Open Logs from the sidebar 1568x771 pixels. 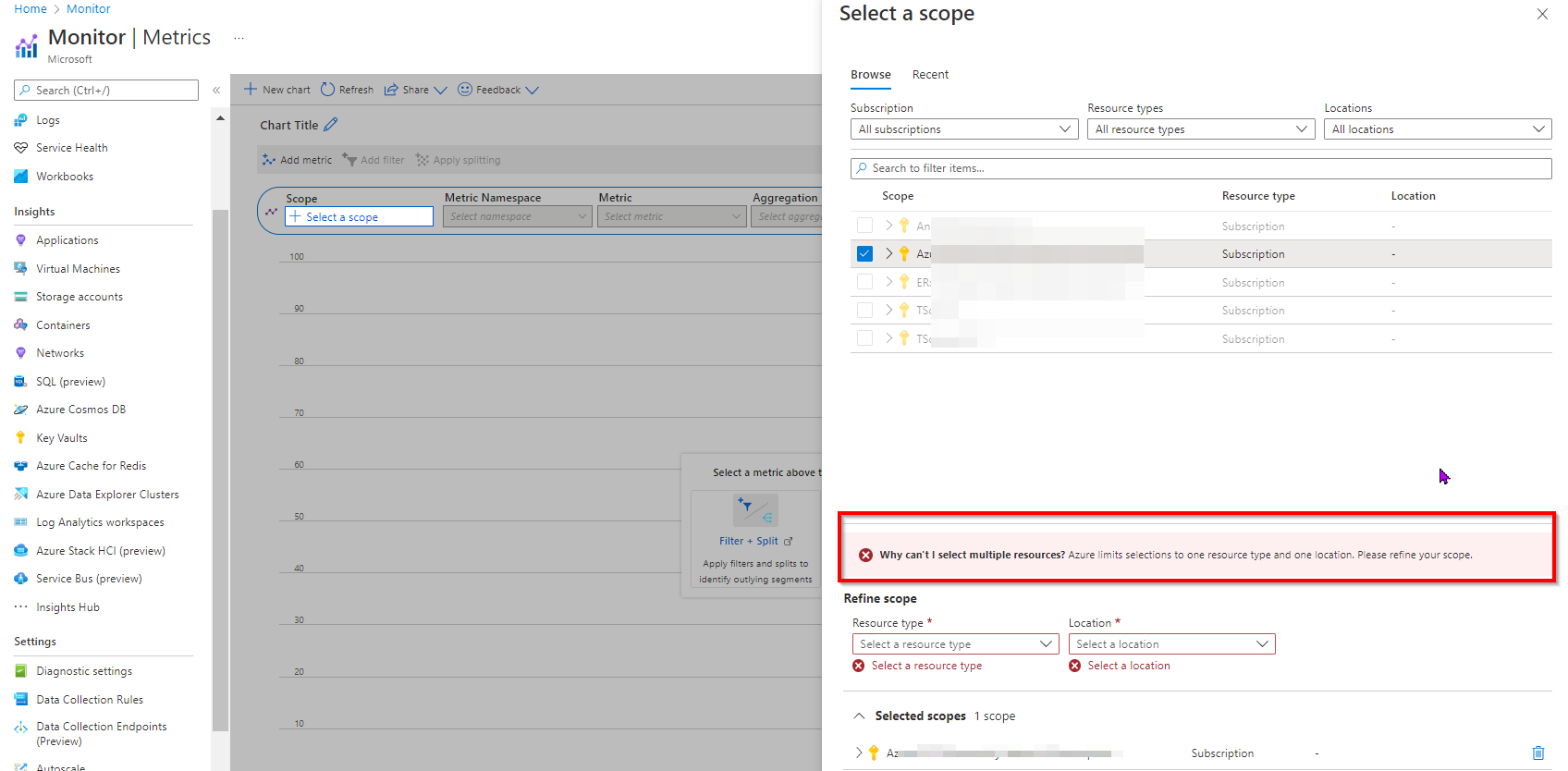pyautogui.click(x=47, y=120)
